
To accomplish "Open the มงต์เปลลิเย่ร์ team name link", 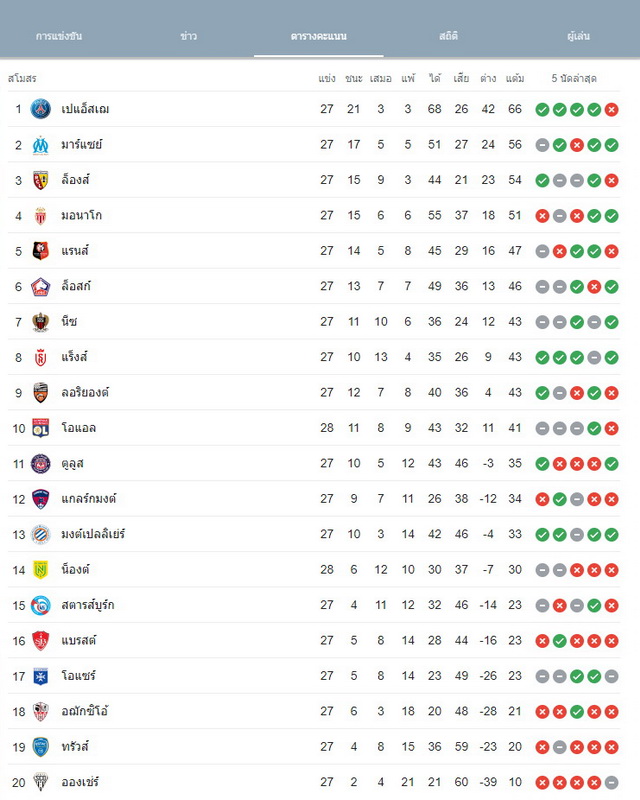I will point(93,534).
